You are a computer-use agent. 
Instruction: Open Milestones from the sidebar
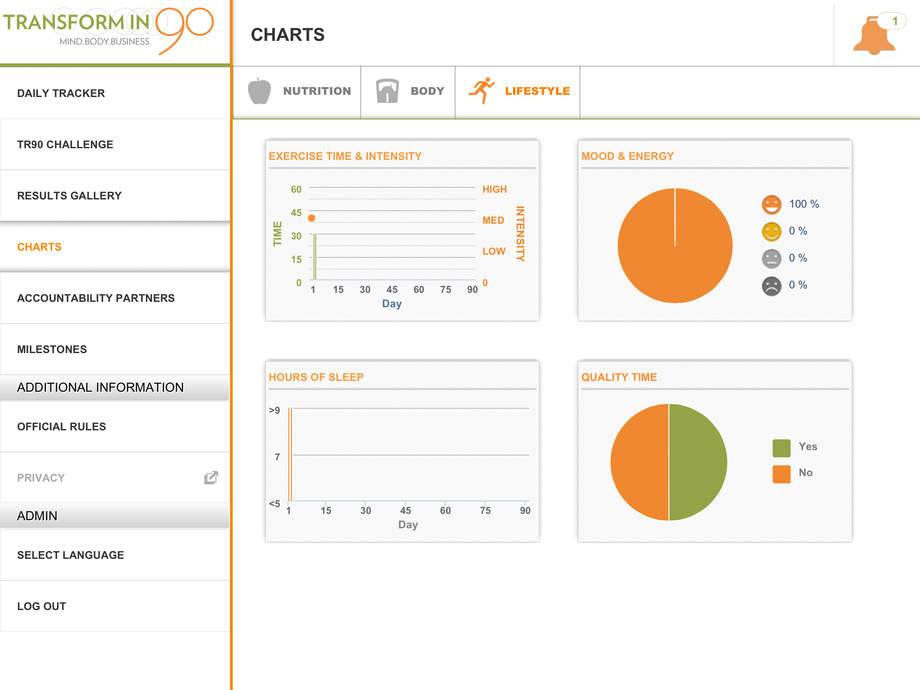coord(52,349)
